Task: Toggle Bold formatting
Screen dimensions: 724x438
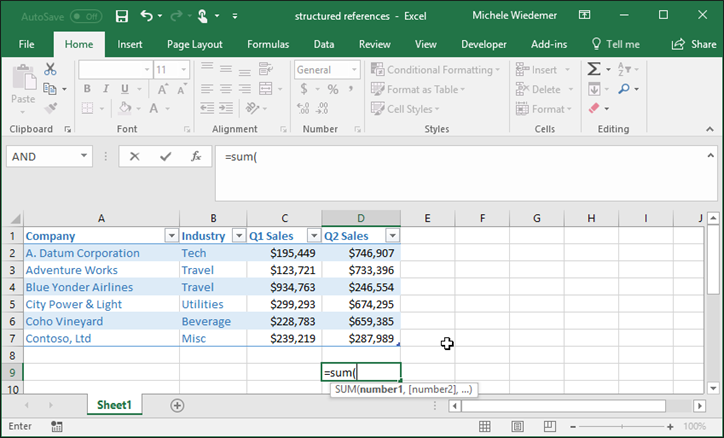Action: pos(87,89)
